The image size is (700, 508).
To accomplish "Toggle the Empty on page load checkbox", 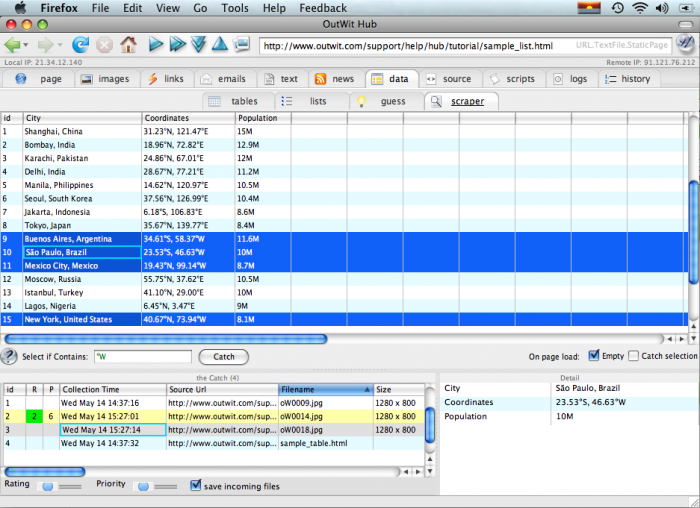I will coord(593,355).
